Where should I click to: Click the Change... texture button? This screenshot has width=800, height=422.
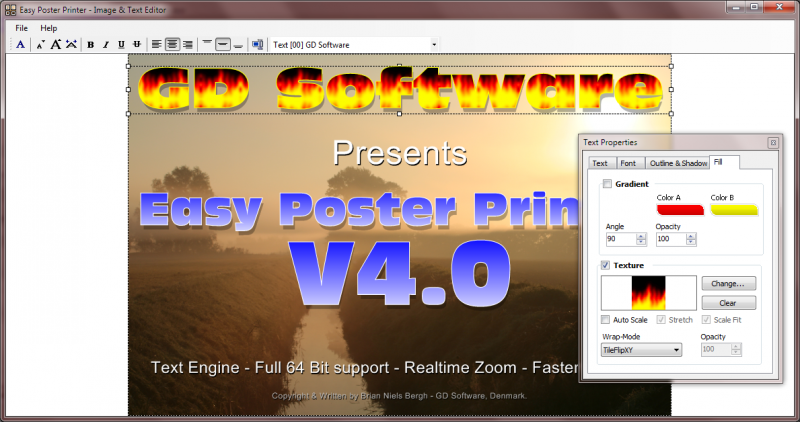[x=729, y=284]
